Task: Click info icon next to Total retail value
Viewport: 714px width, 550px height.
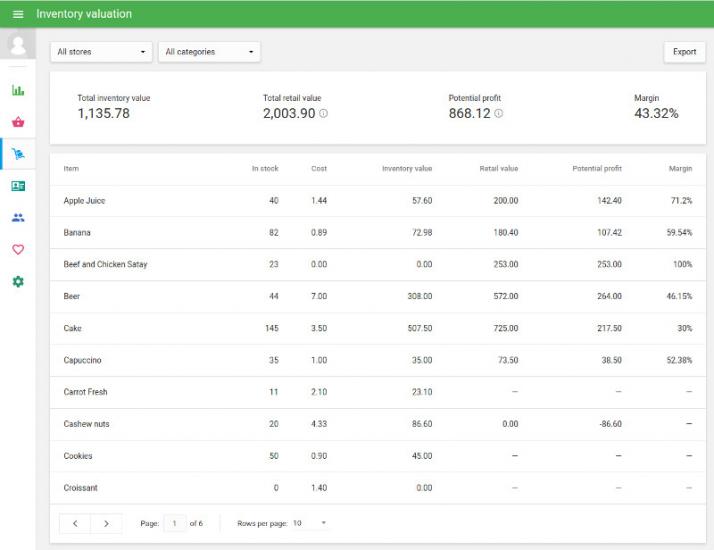Action: 323,114
